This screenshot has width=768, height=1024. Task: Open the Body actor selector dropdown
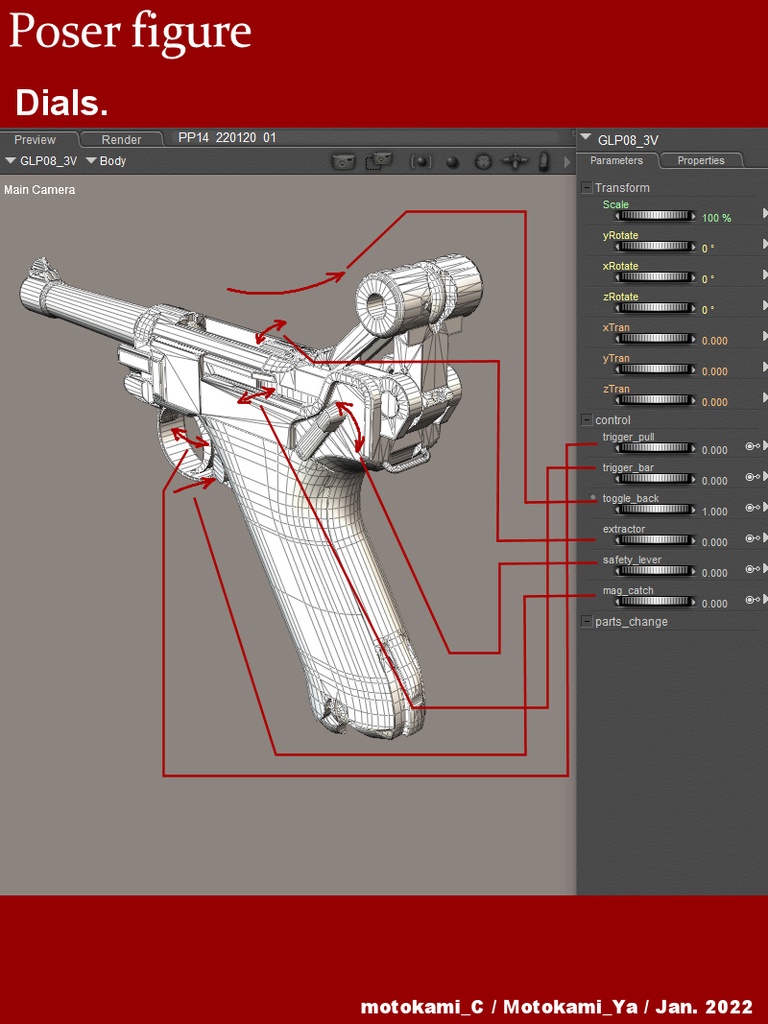pos(106,161)
